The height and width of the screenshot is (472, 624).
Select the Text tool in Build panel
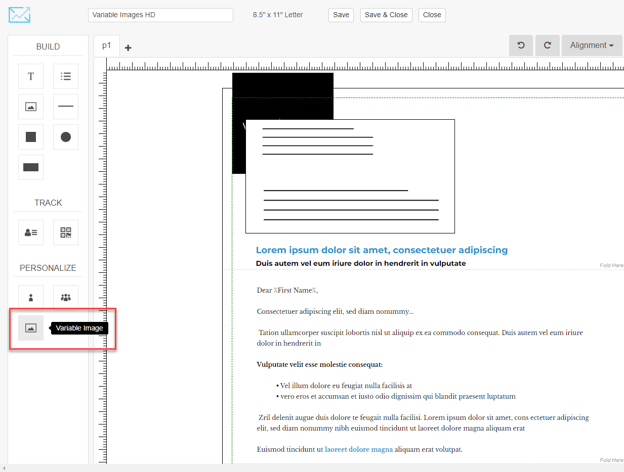click(x=31, y=76)
